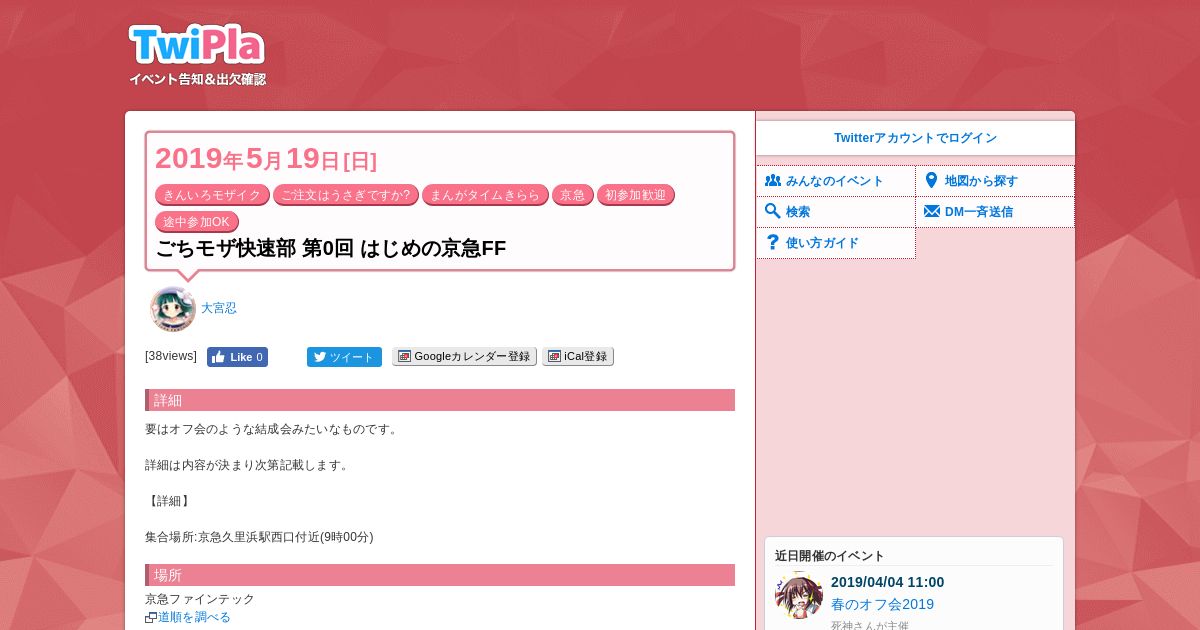Select the 38views counter text
Viewport: 1200px width, 630px height.
coord(171,356)
